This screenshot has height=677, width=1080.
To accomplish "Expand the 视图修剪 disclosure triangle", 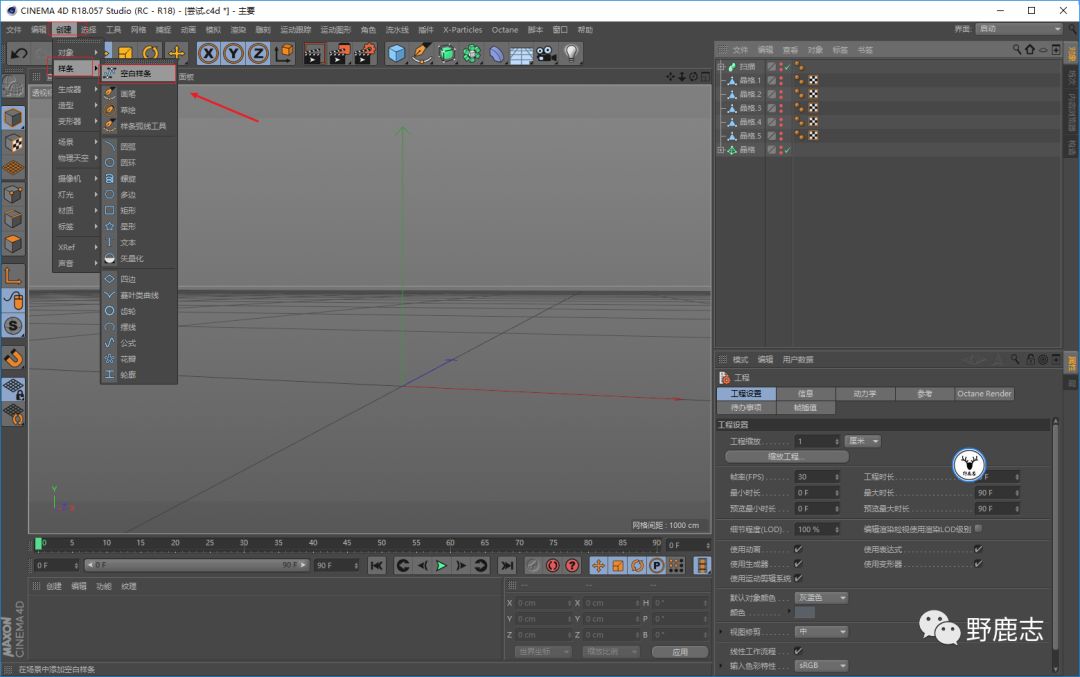I will tap(721, 632).
